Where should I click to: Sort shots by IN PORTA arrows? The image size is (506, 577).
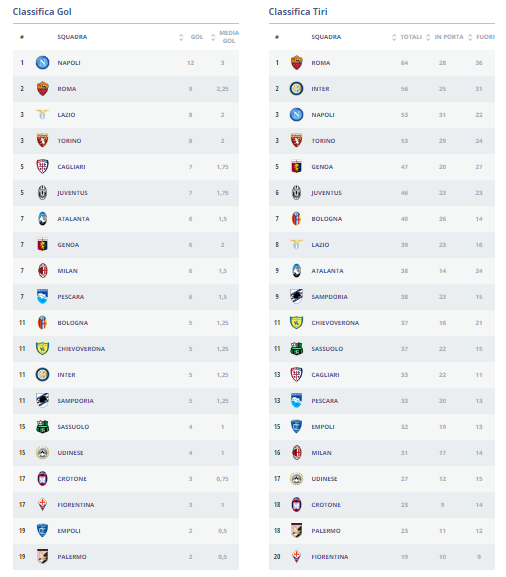pos(428,37)
